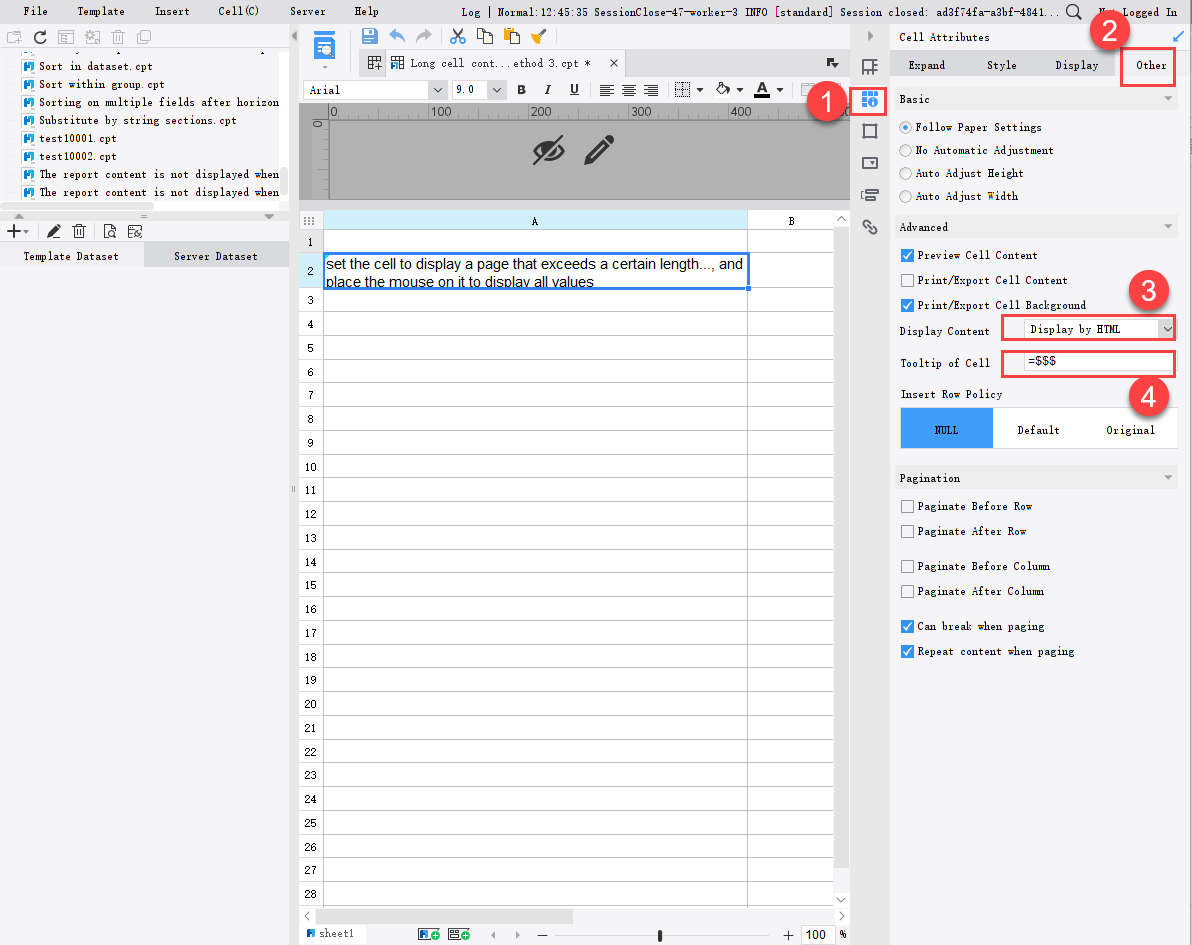1192x945 pixels.
Task: Open the template tab list dropdown
Action: (832, 63)
